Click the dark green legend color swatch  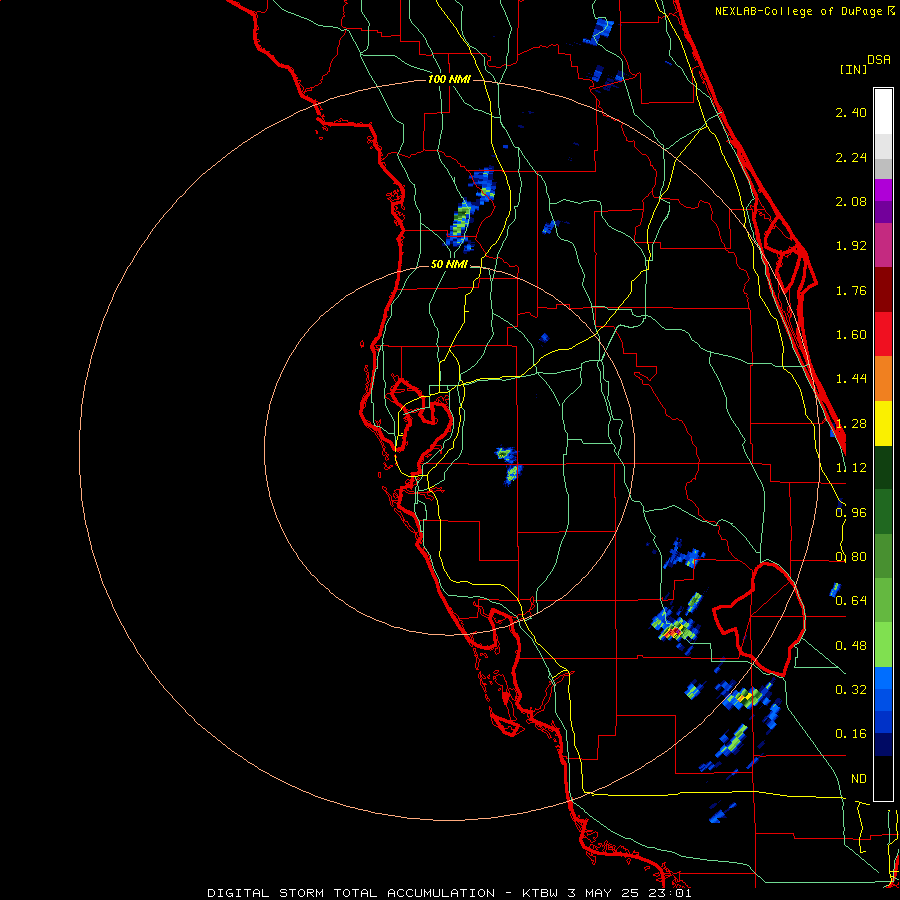[883, 468]
